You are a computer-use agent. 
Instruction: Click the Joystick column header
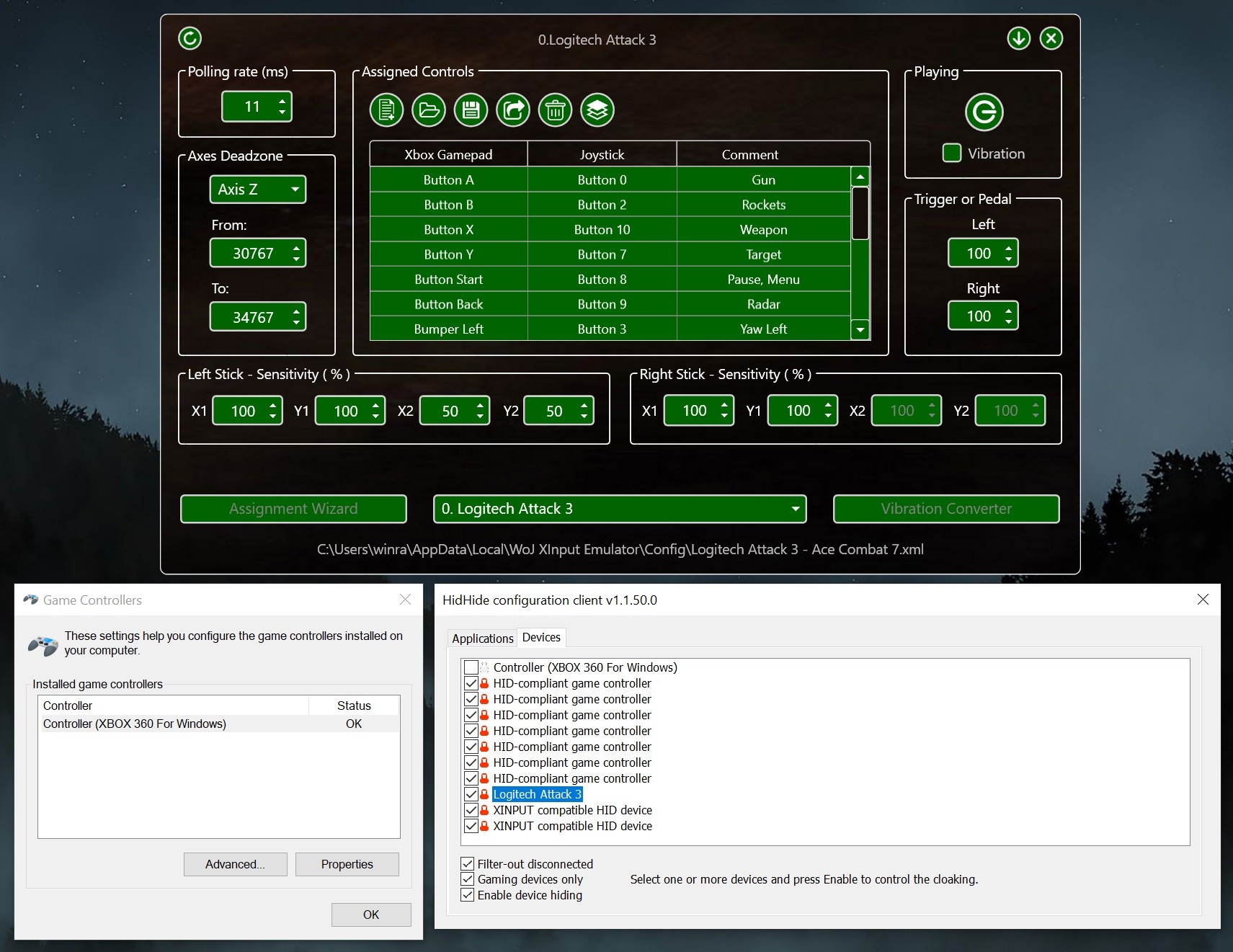click(602, 154)
